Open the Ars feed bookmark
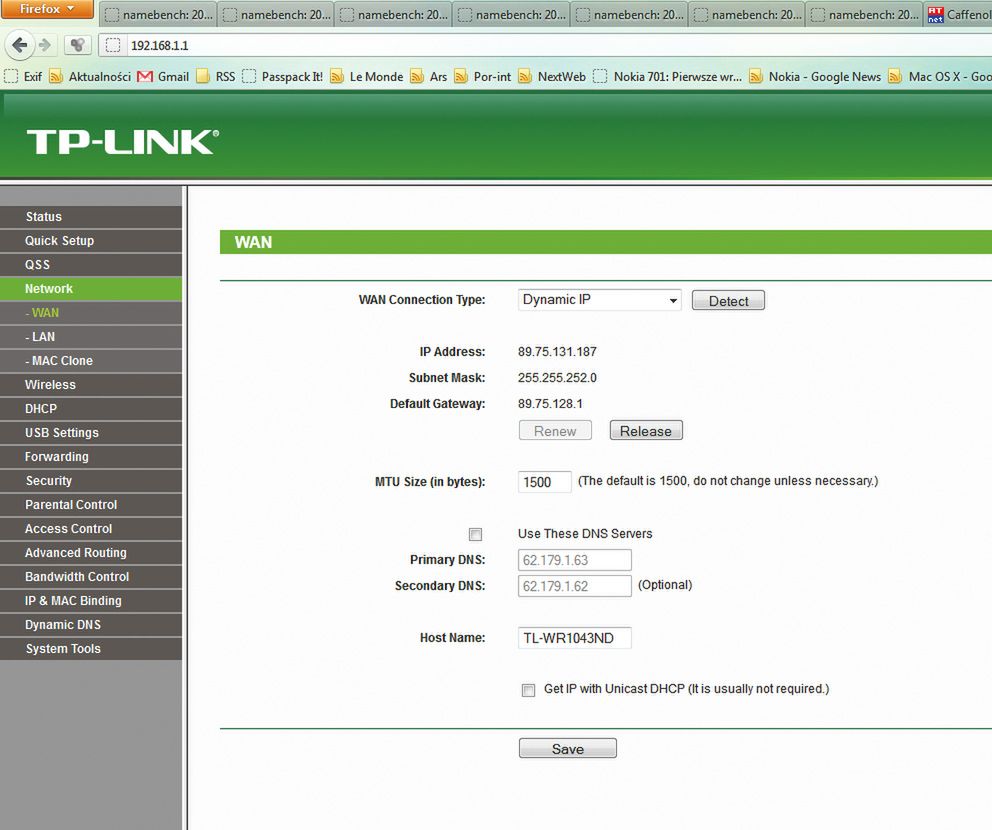Viewport: 992px width, 830px height. [428, 77]
